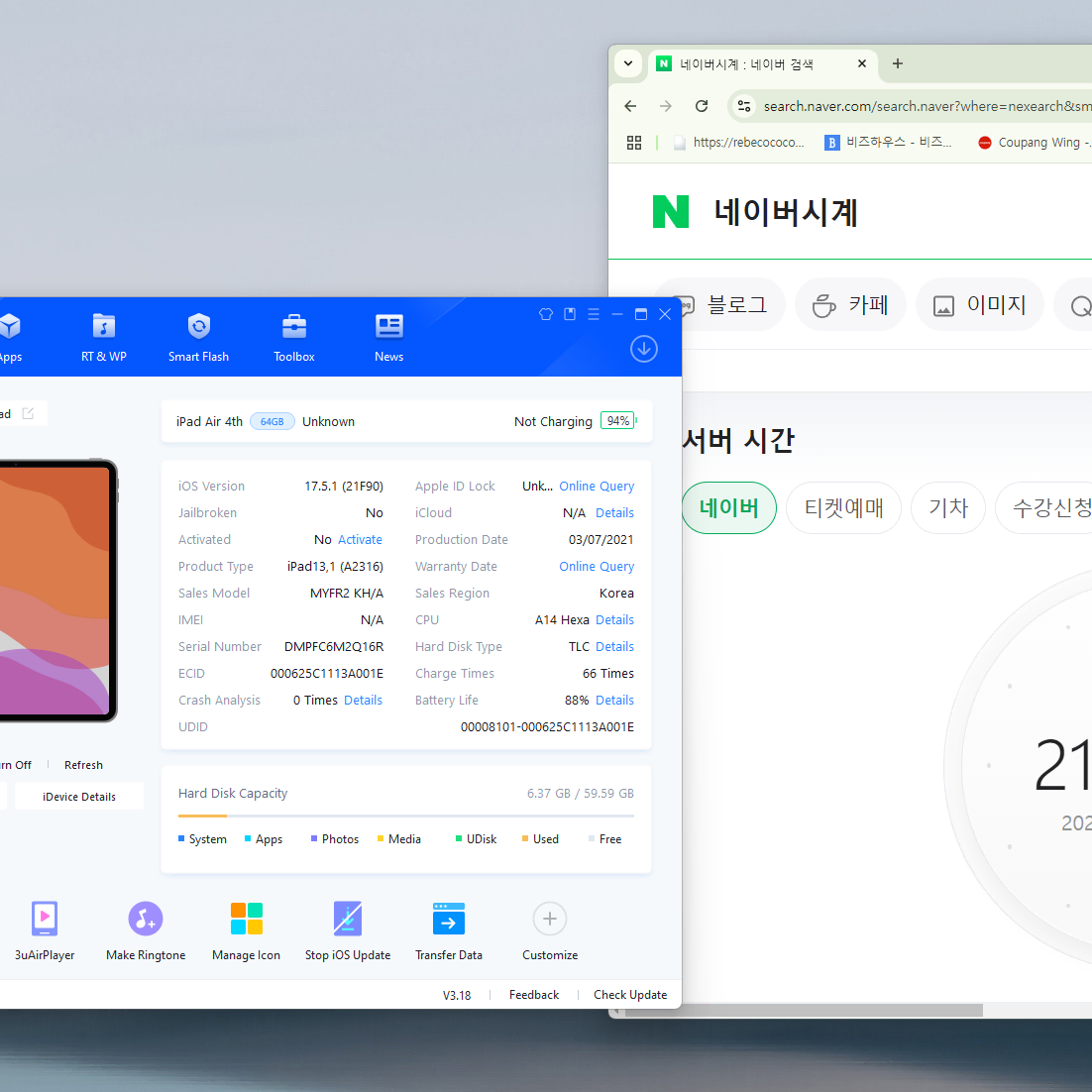Click the Used legend color square

(x=525, y=838)
